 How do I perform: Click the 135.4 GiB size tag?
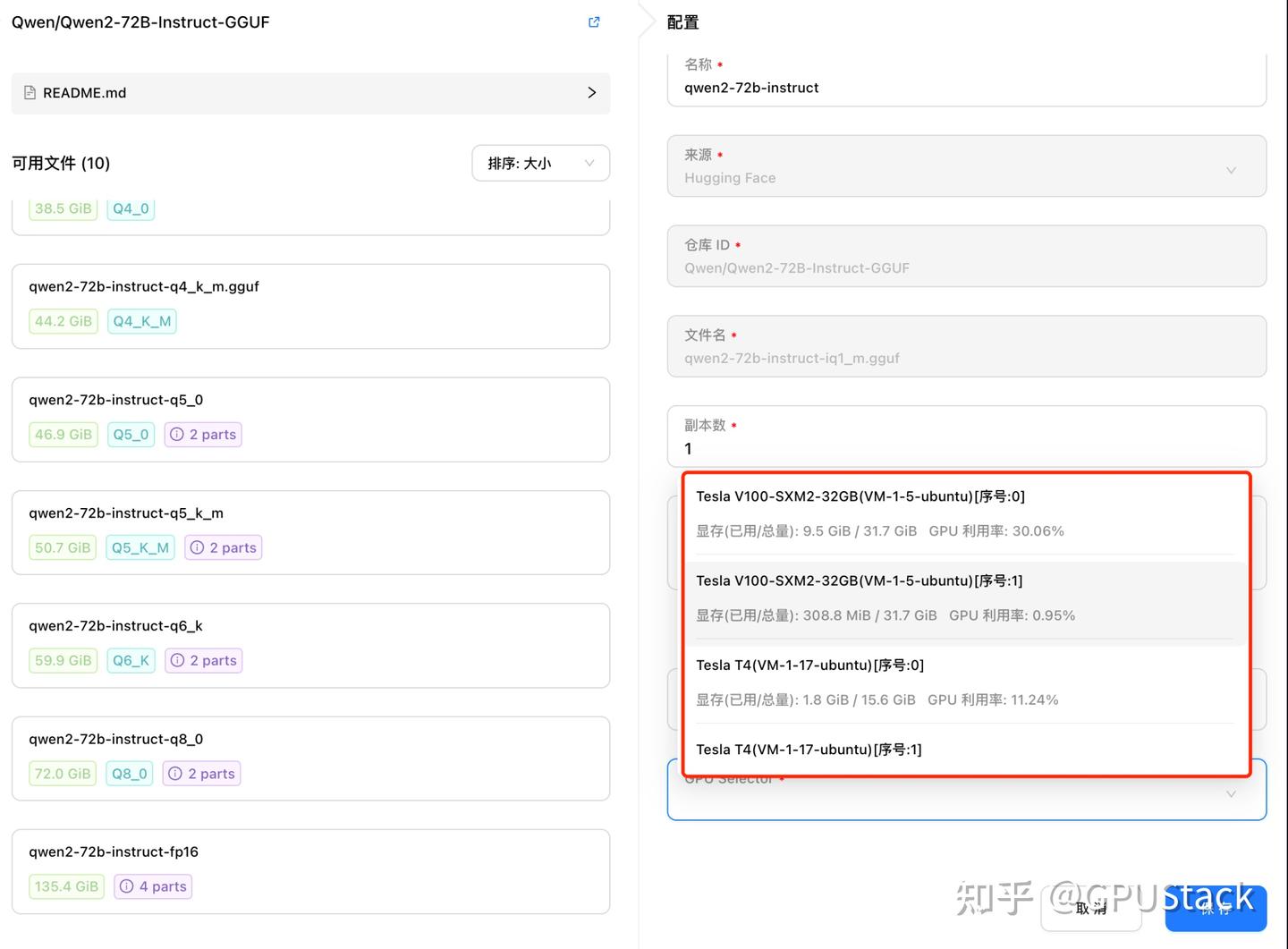[67, 886]
